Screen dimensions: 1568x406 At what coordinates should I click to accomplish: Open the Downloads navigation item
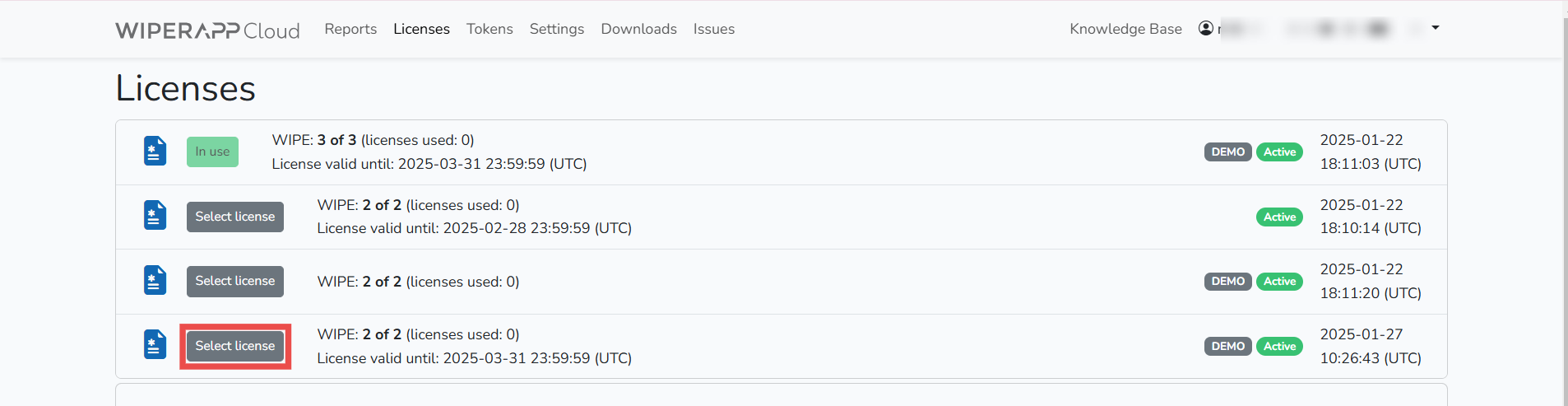[x=638, y=29]
